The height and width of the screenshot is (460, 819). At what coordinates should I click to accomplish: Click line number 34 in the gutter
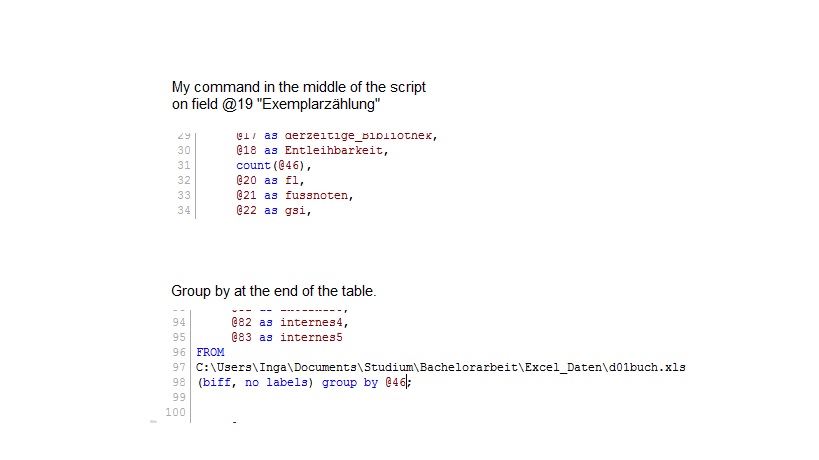tap(183, 210)
